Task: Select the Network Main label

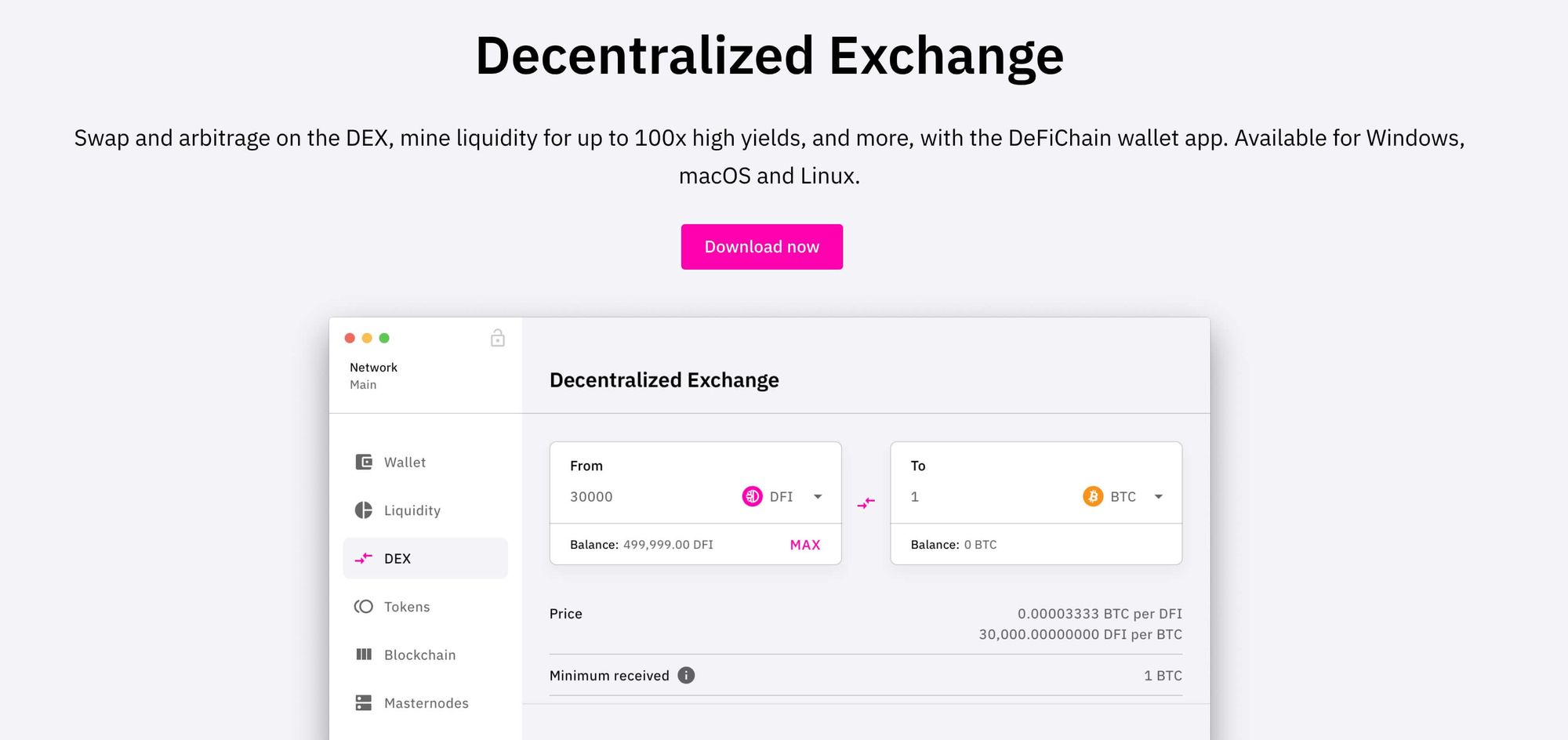Action: pos(374,376)
